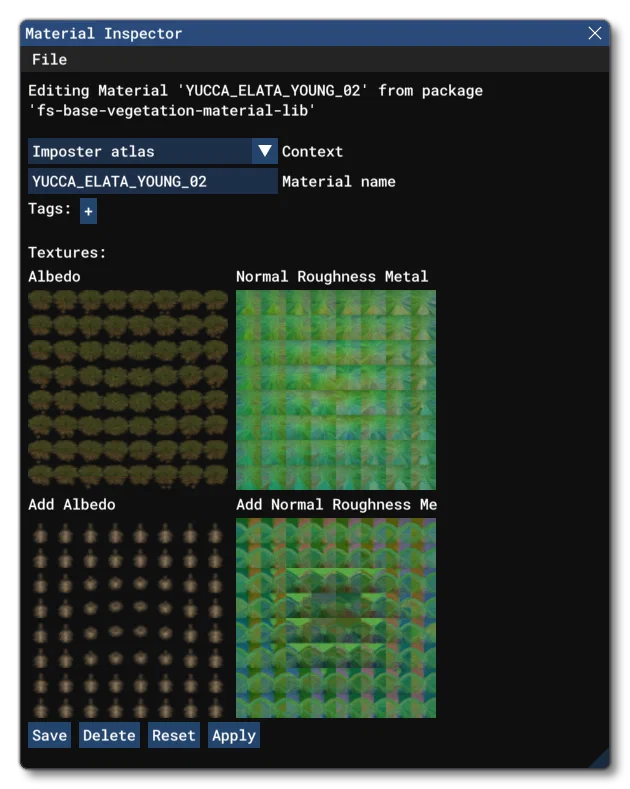Click the 'Textures:' heading

(x=67, y=253)
